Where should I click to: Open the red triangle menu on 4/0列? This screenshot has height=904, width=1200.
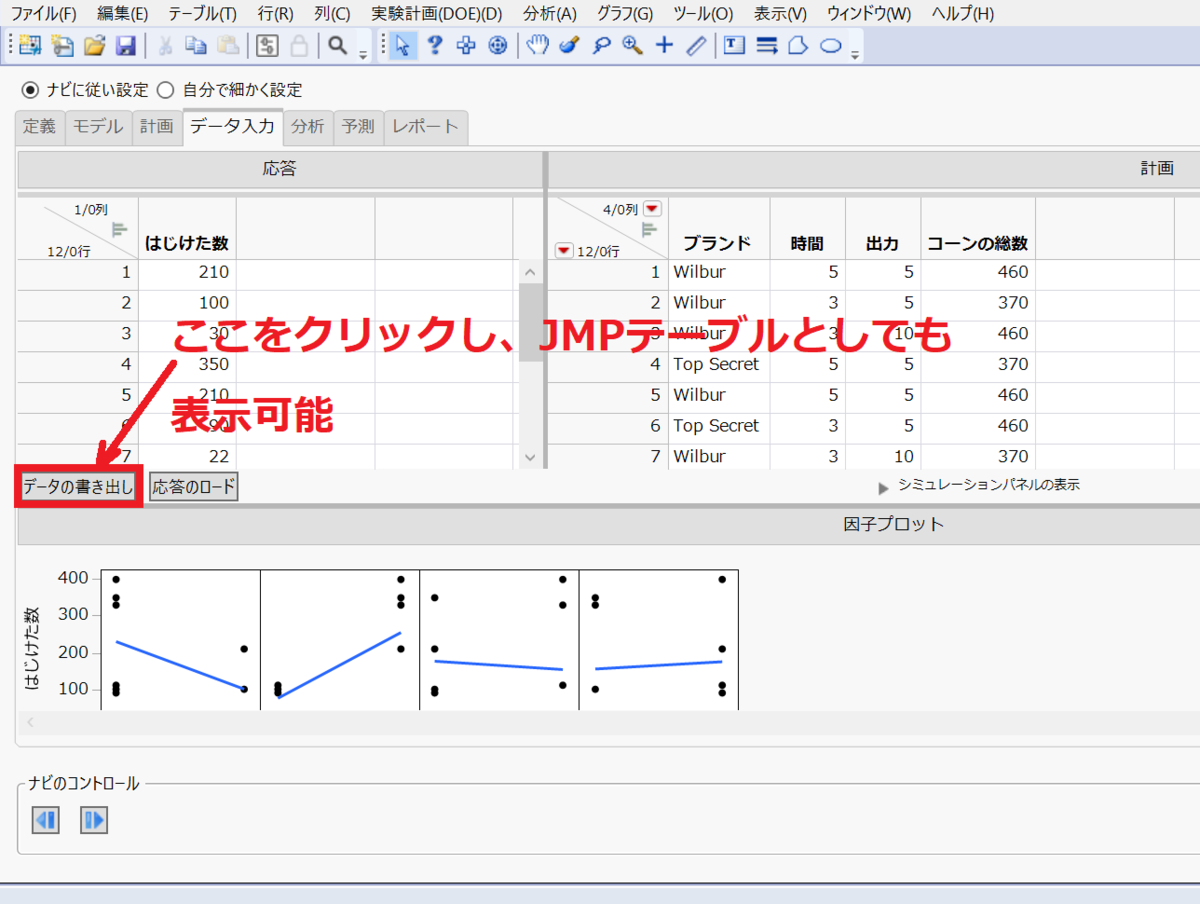click(x=652, y=208)
